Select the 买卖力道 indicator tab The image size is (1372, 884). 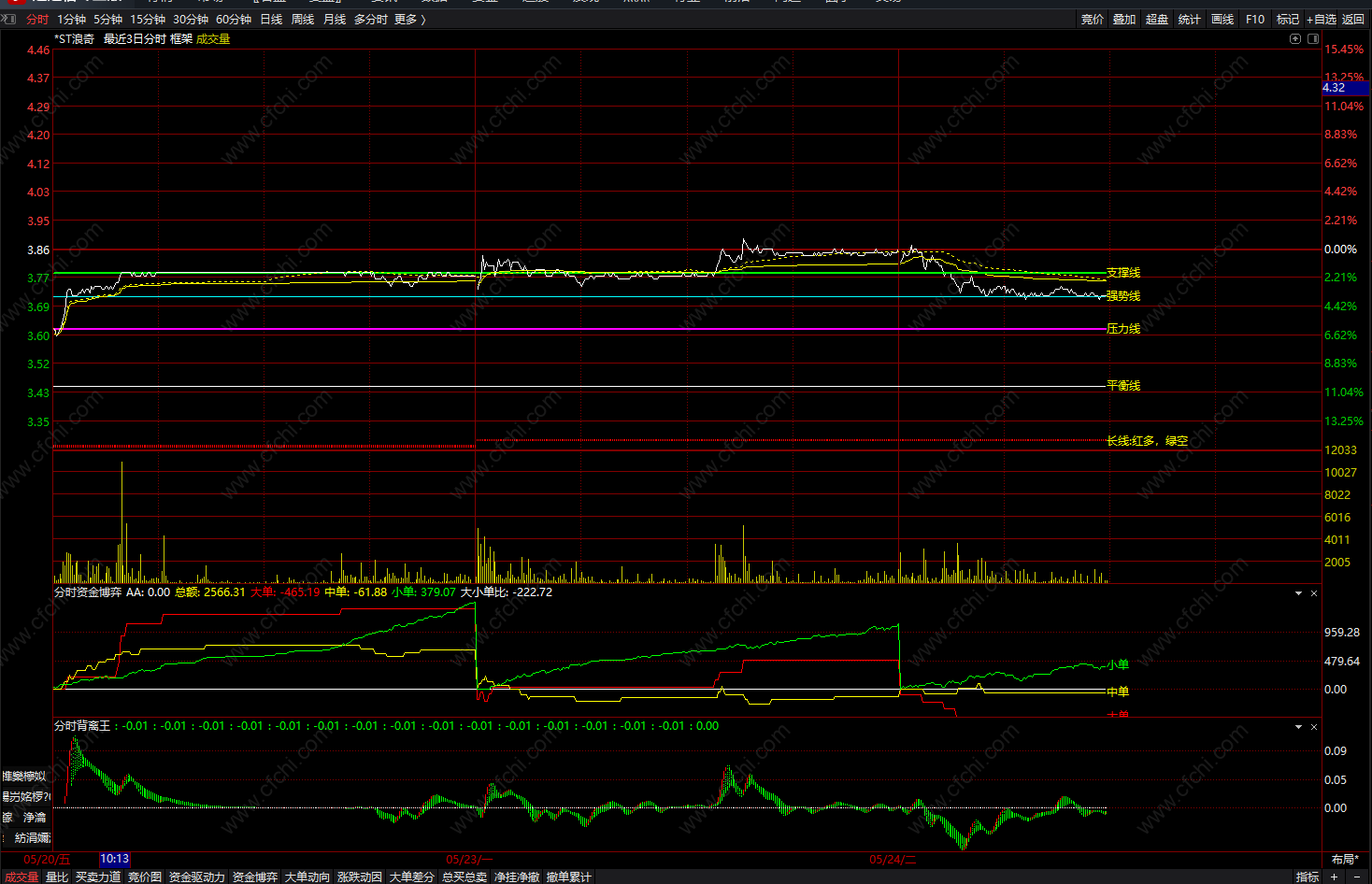coord(98,877)
